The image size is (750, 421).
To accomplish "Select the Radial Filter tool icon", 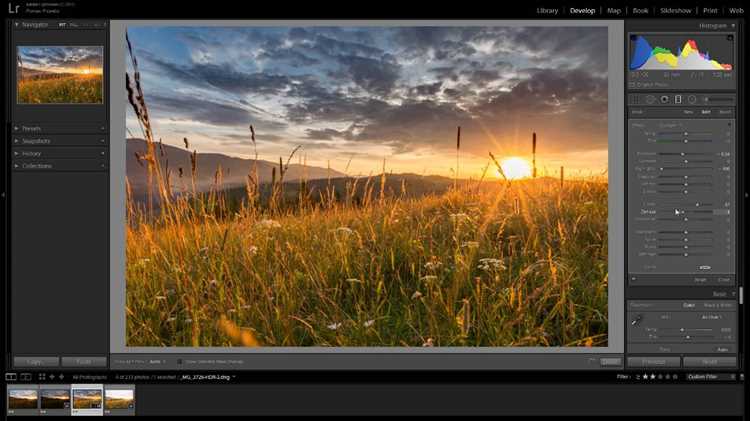I will (692, 100).
